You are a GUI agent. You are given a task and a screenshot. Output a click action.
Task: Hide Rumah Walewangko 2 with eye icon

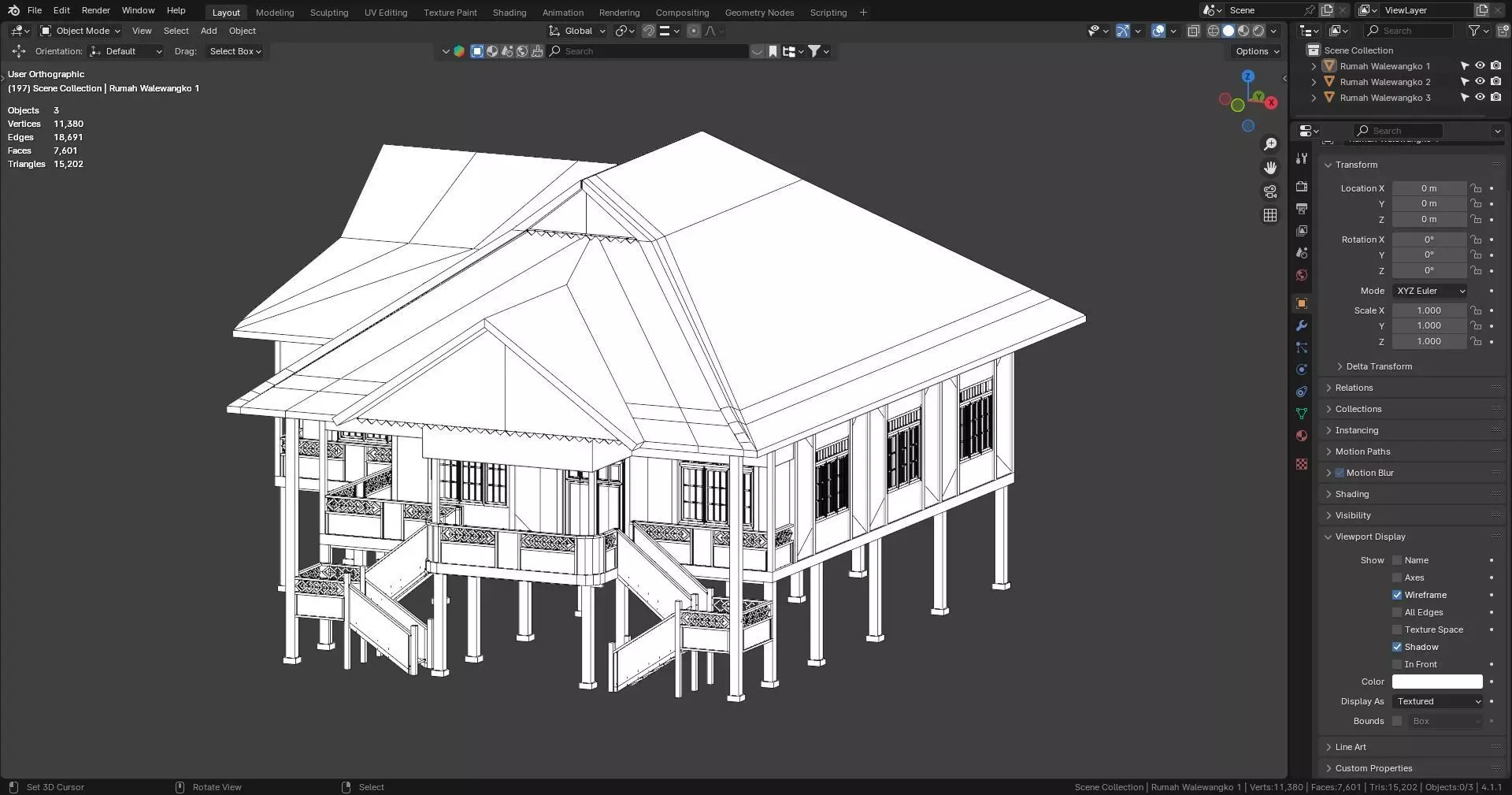tap(1480, 82)
